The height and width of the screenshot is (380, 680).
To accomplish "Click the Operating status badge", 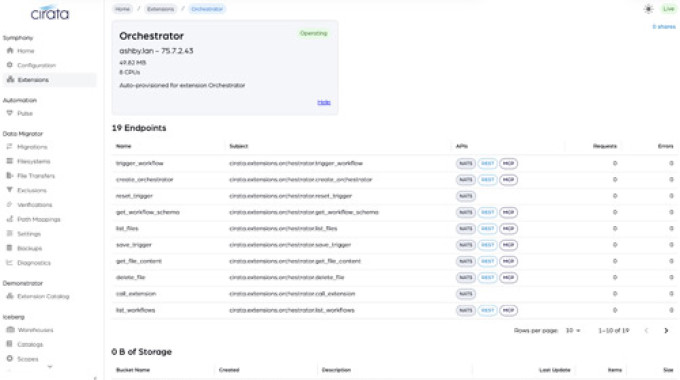I will pos(313,33).
